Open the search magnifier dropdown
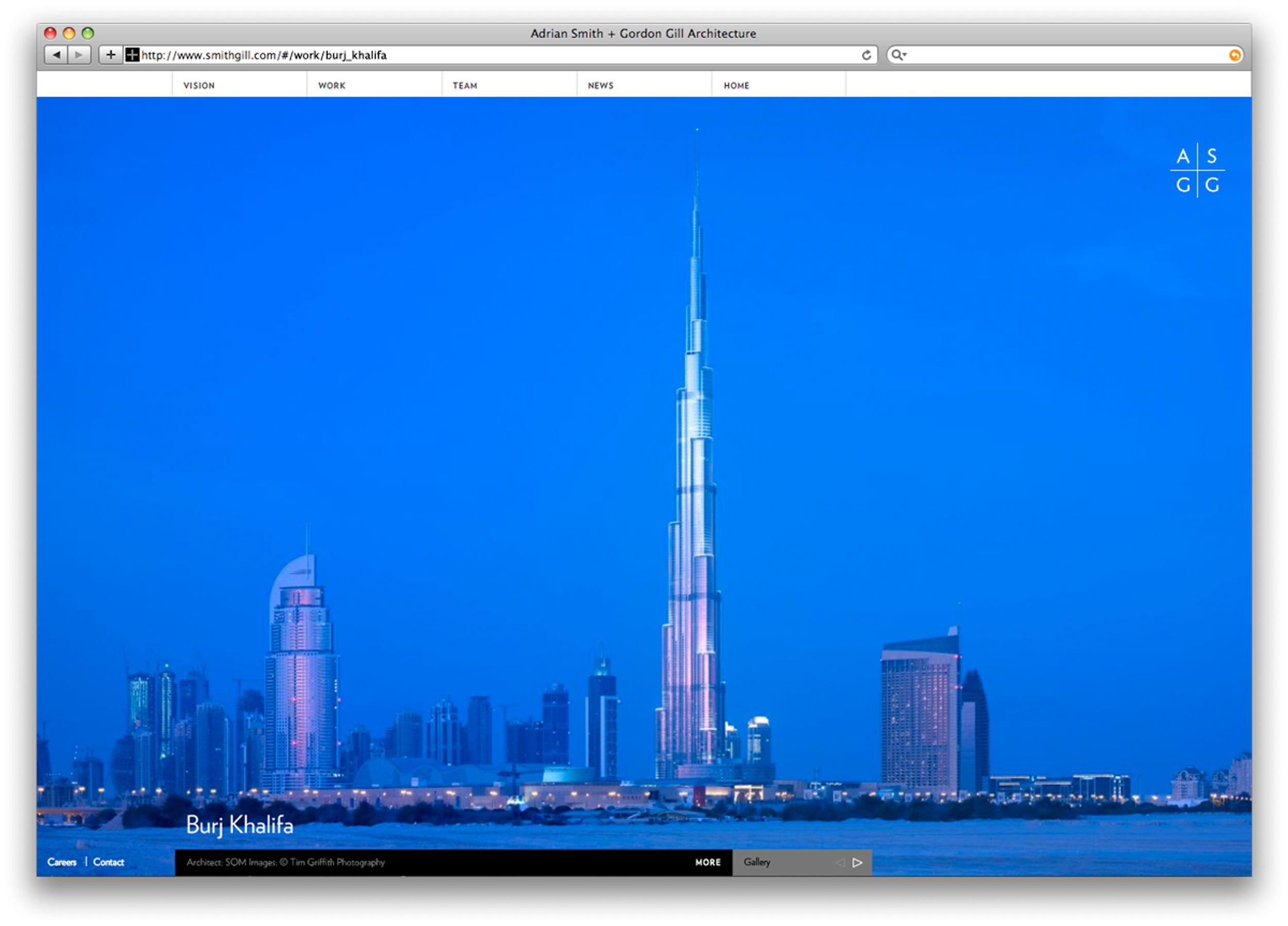This screenshot has width=1288, height=926. 899,55
